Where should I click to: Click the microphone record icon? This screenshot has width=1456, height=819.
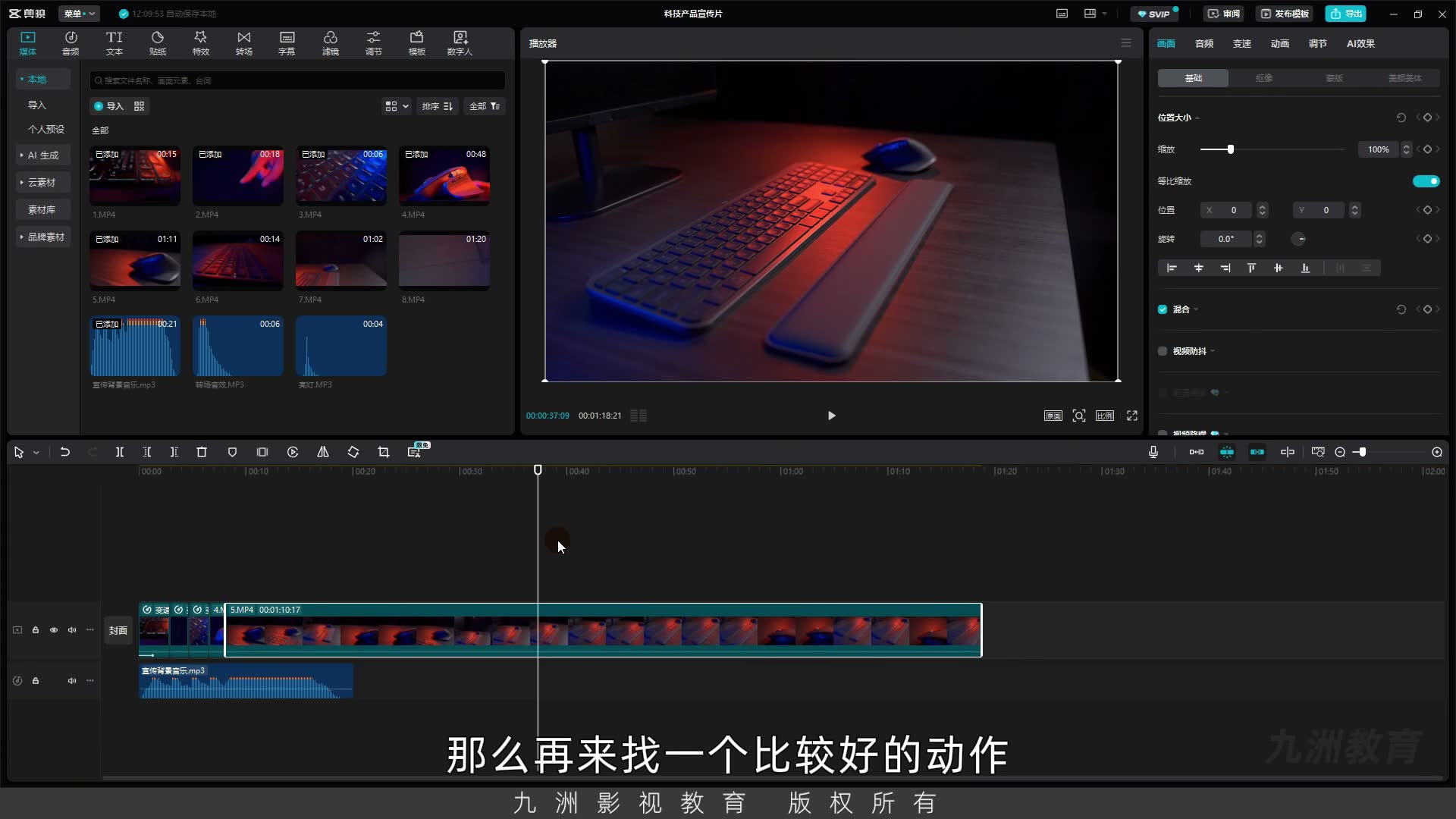[1153, 452]
